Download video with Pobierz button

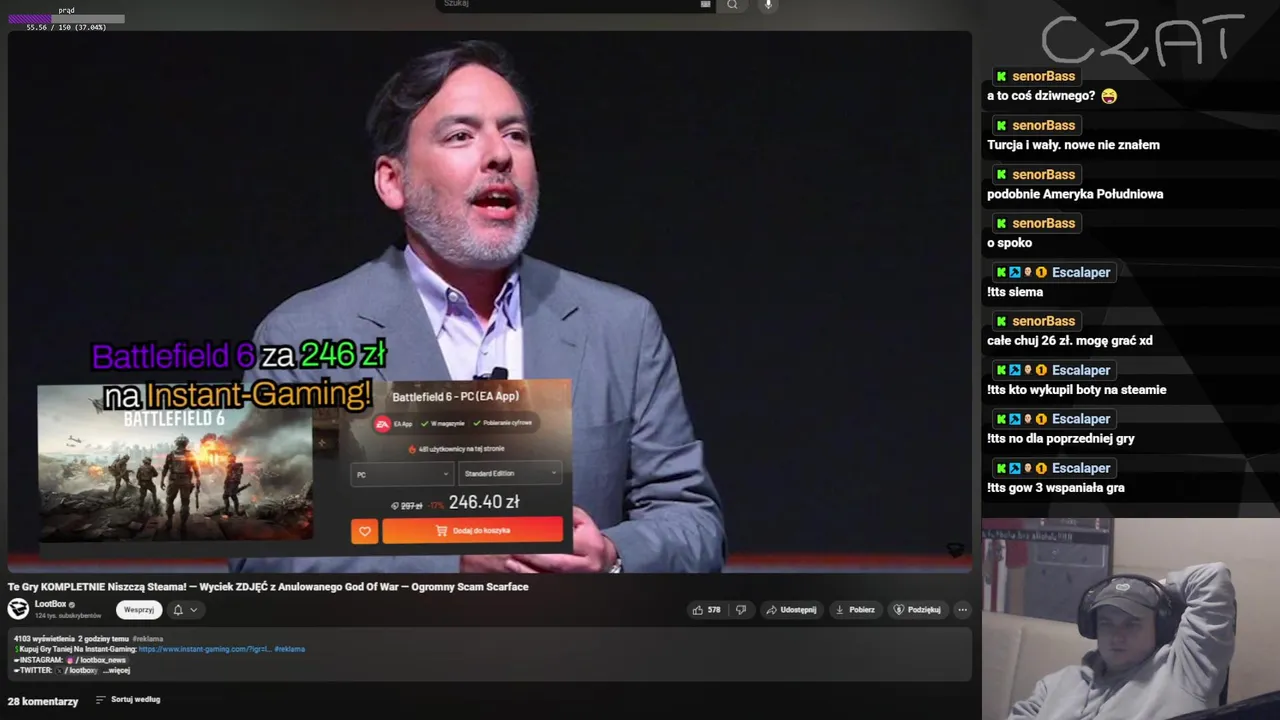tap(855, 609)
